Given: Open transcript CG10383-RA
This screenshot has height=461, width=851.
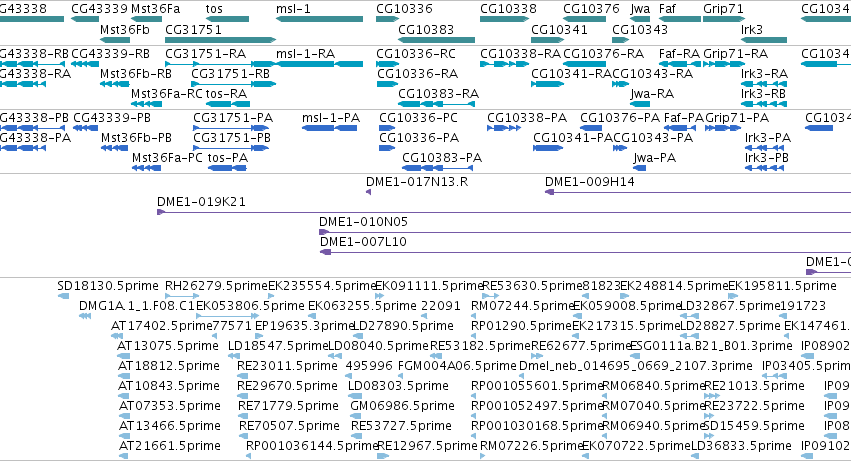Looking at the screenshot, I should (x=439, y=94).
